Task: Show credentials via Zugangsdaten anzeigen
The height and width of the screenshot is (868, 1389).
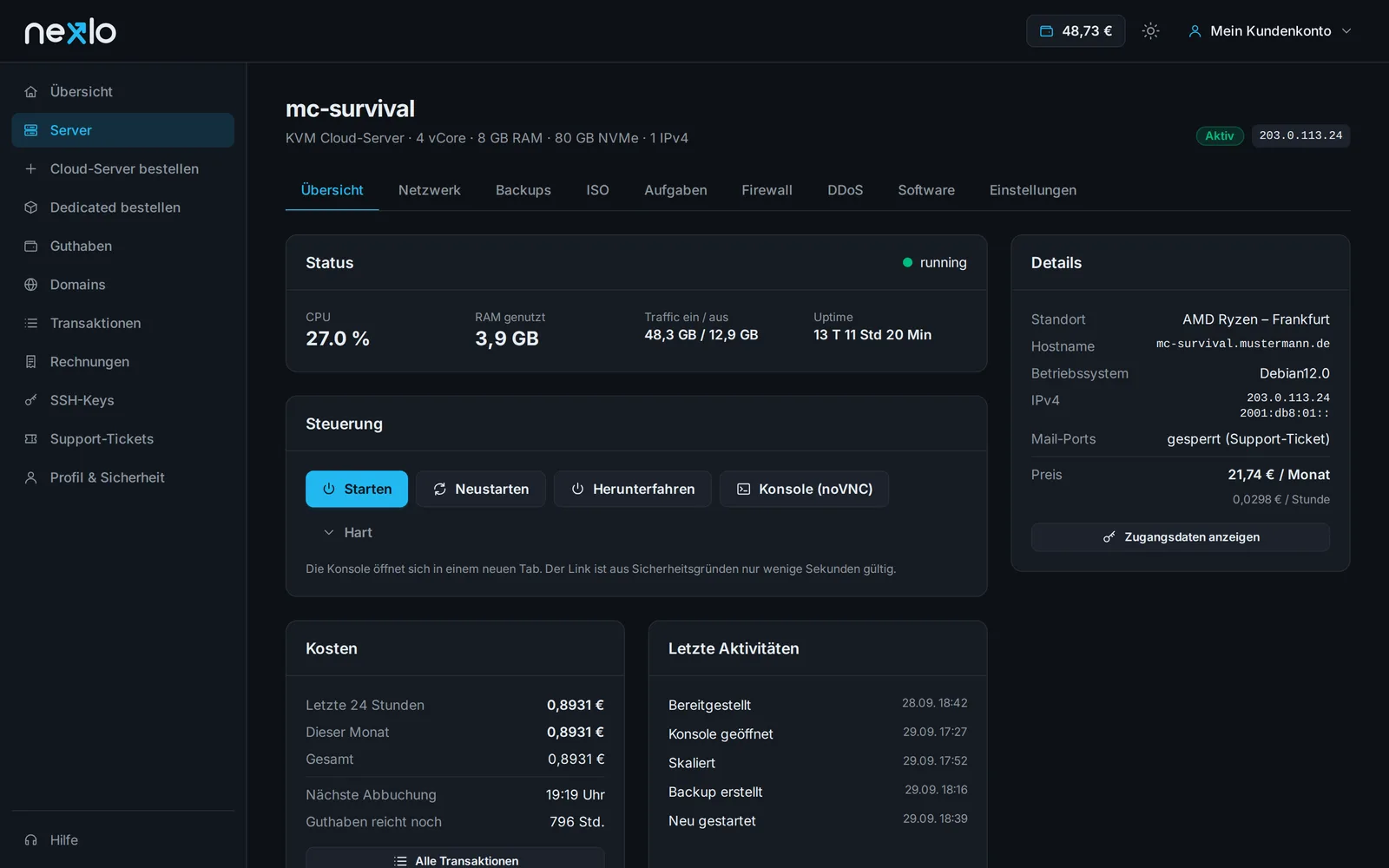Action: pyautogui.click(x=1181, y=537)
